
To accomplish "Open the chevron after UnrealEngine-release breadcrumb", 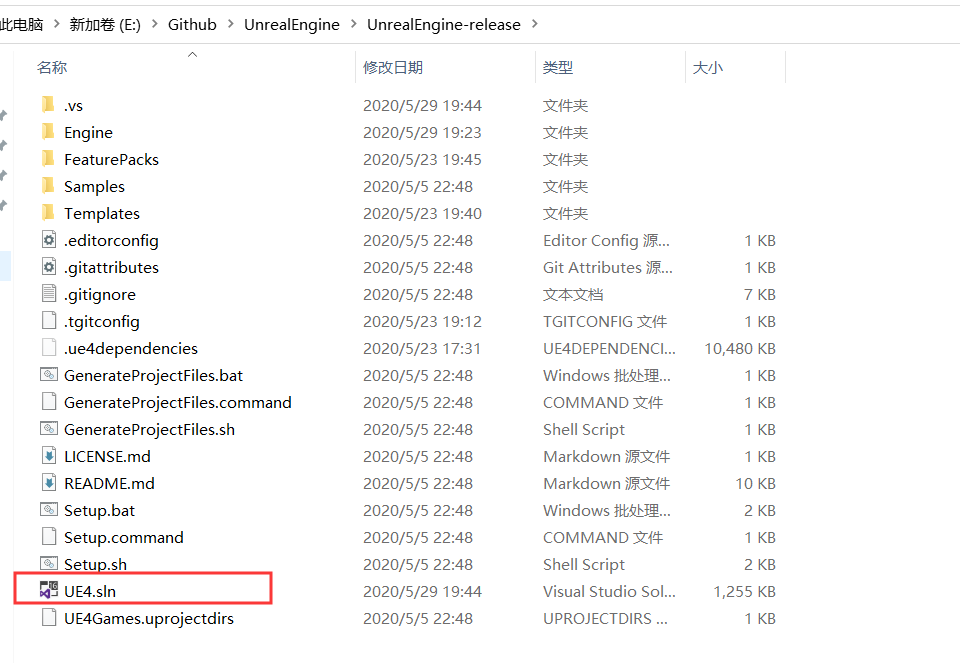I will 535,24.
